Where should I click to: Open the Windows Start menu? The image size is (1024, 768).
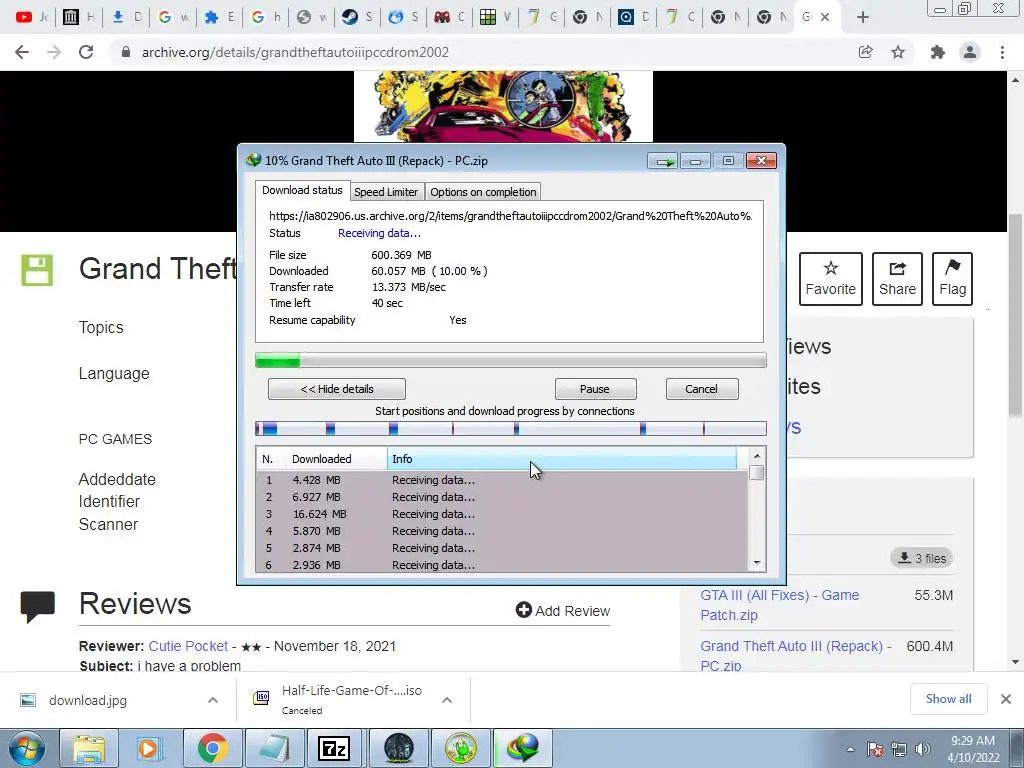(26, 748)
